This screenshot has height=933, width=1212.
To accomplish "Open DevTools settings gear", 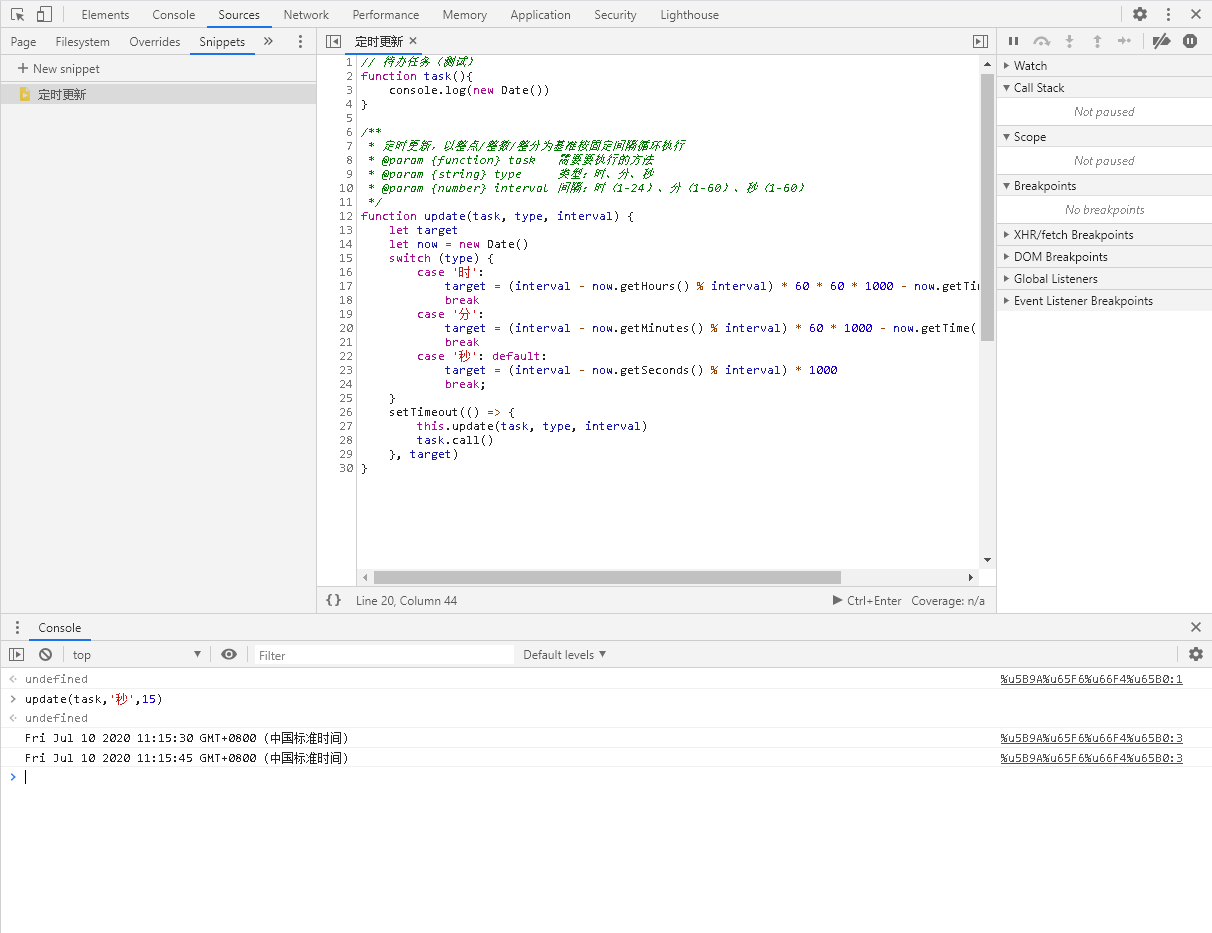I will [x=1140, y=14].
